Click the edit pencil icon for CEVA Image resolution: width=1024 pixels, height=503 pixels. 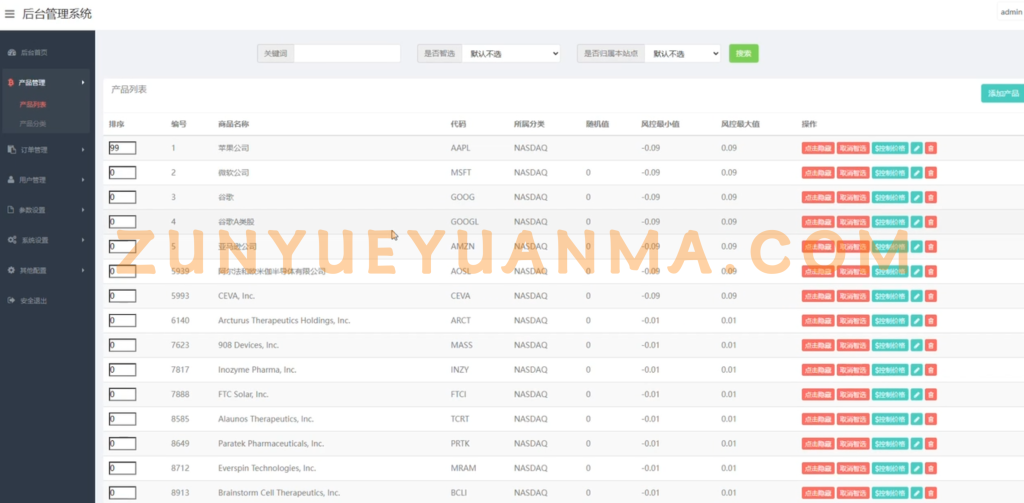917,296
